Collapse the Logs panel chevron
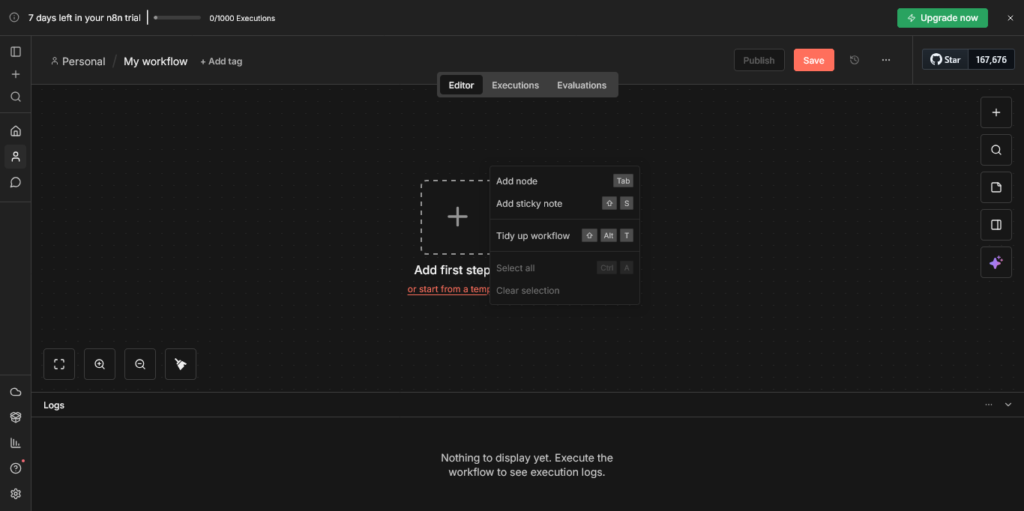Image resolution: width=1024 pixels, height=511 pixels. (1008, 405)
